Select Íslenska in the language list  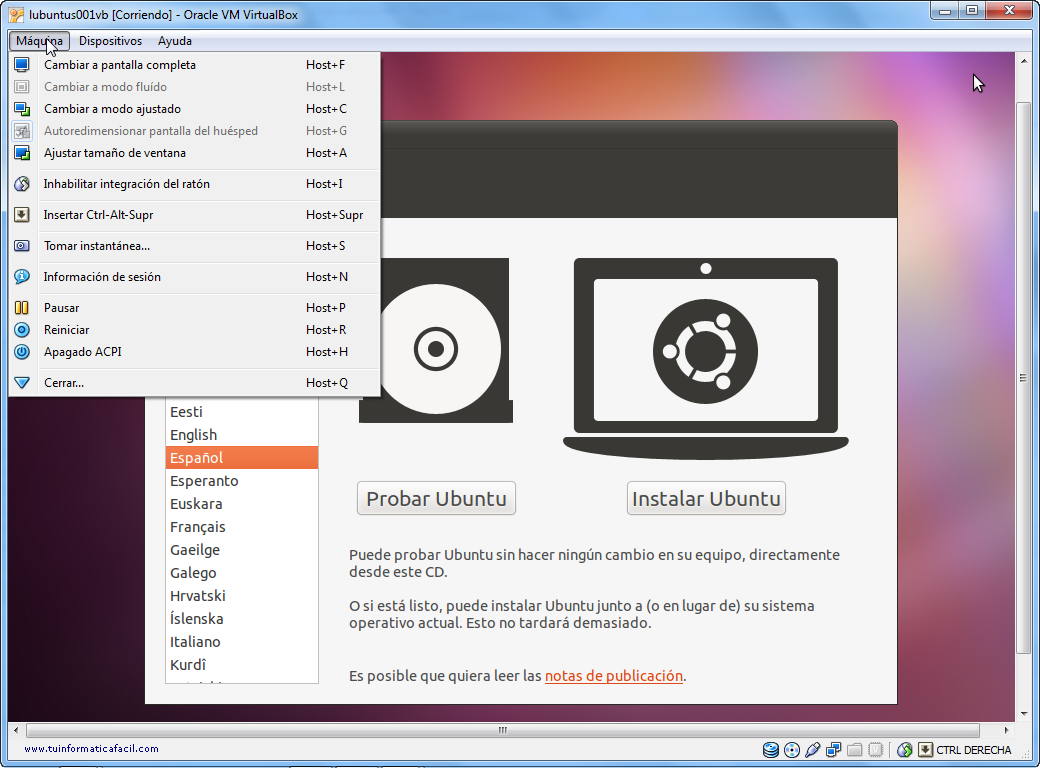point(241,619)
